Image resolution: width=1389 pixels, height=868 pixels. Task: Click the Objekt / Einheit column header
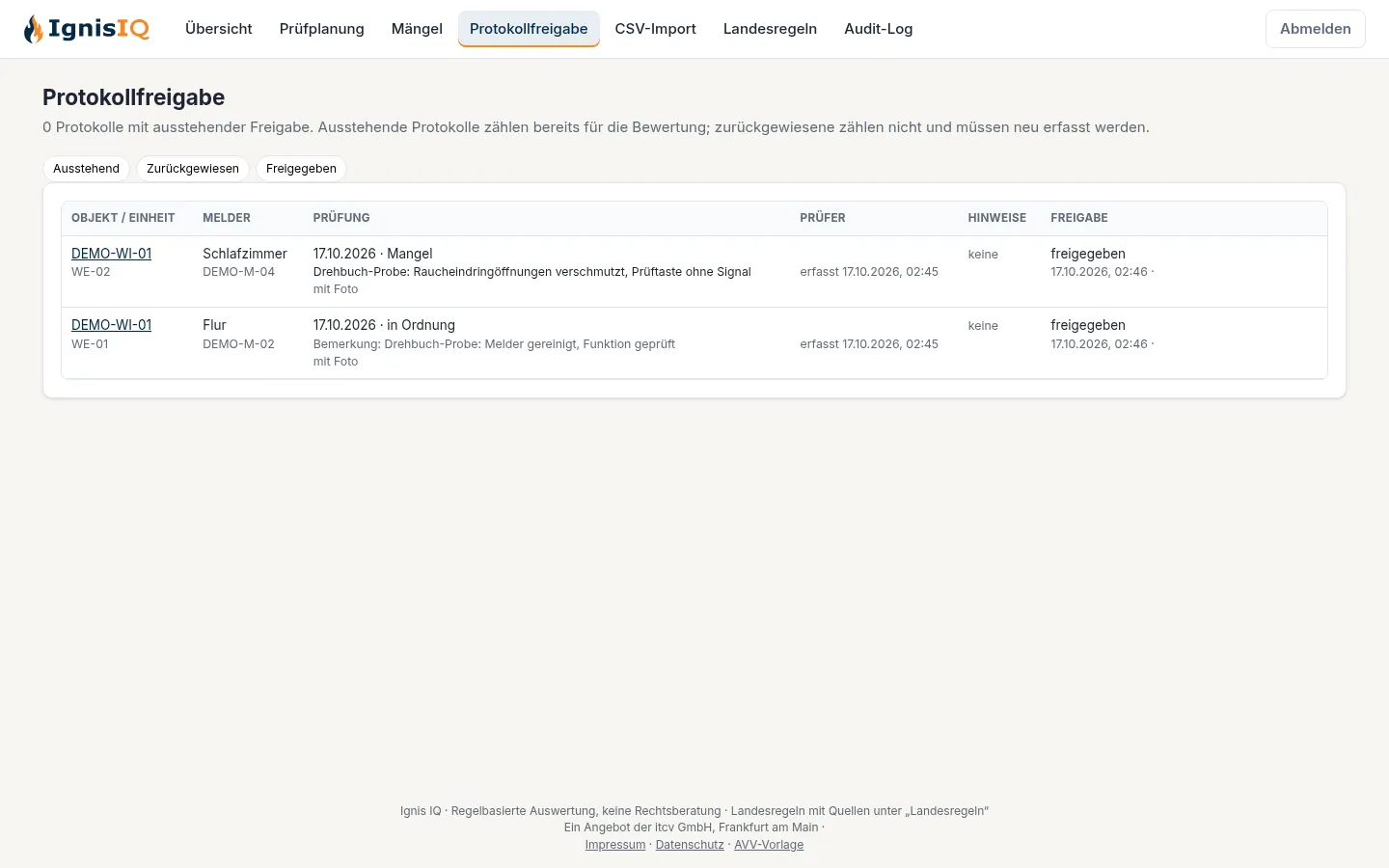point(123,218)
